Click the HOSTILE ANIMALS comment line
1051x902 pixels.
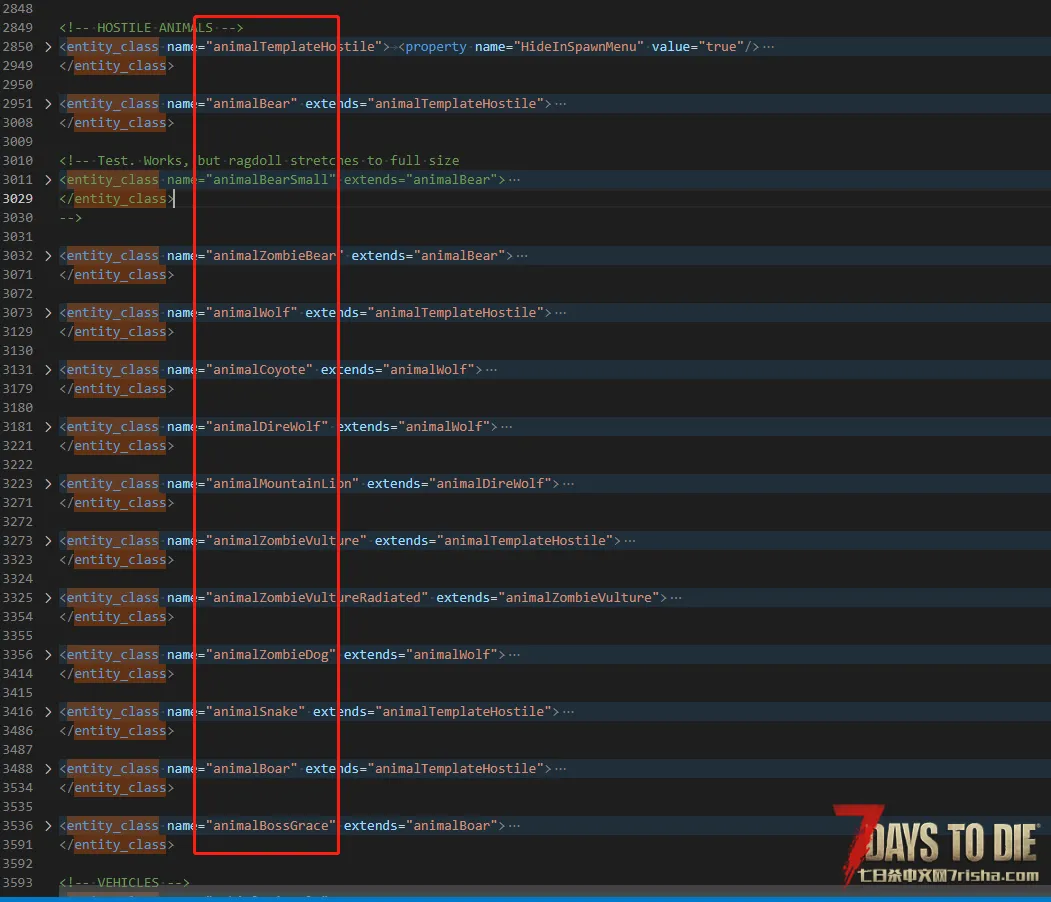click(x=151, y=28)
